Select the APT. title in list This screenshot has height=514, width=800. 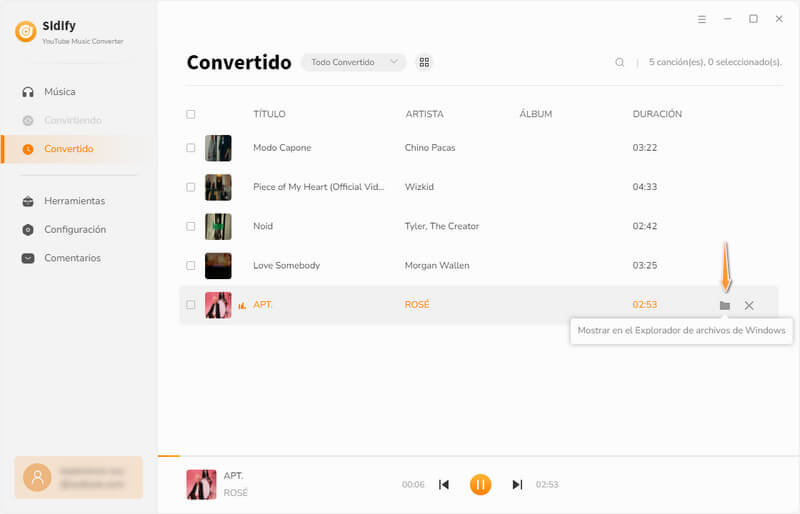pyautogui.click(x=263, y=305)
